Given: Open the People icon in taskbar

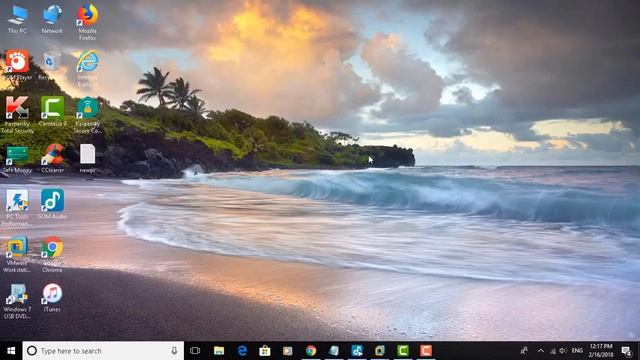Looking at the screenshot, I should (x=524, y=351).
